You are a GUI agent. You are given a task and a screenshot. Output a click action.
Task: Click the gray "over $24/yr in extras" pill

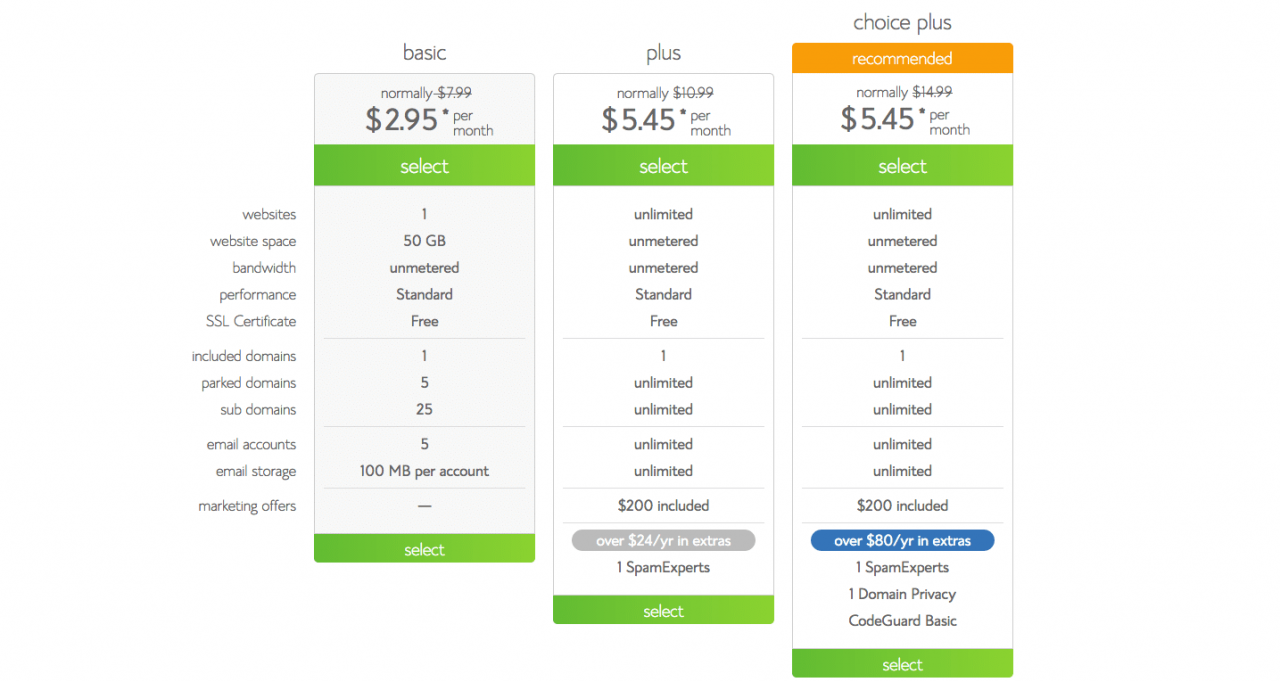click(663, 541)
